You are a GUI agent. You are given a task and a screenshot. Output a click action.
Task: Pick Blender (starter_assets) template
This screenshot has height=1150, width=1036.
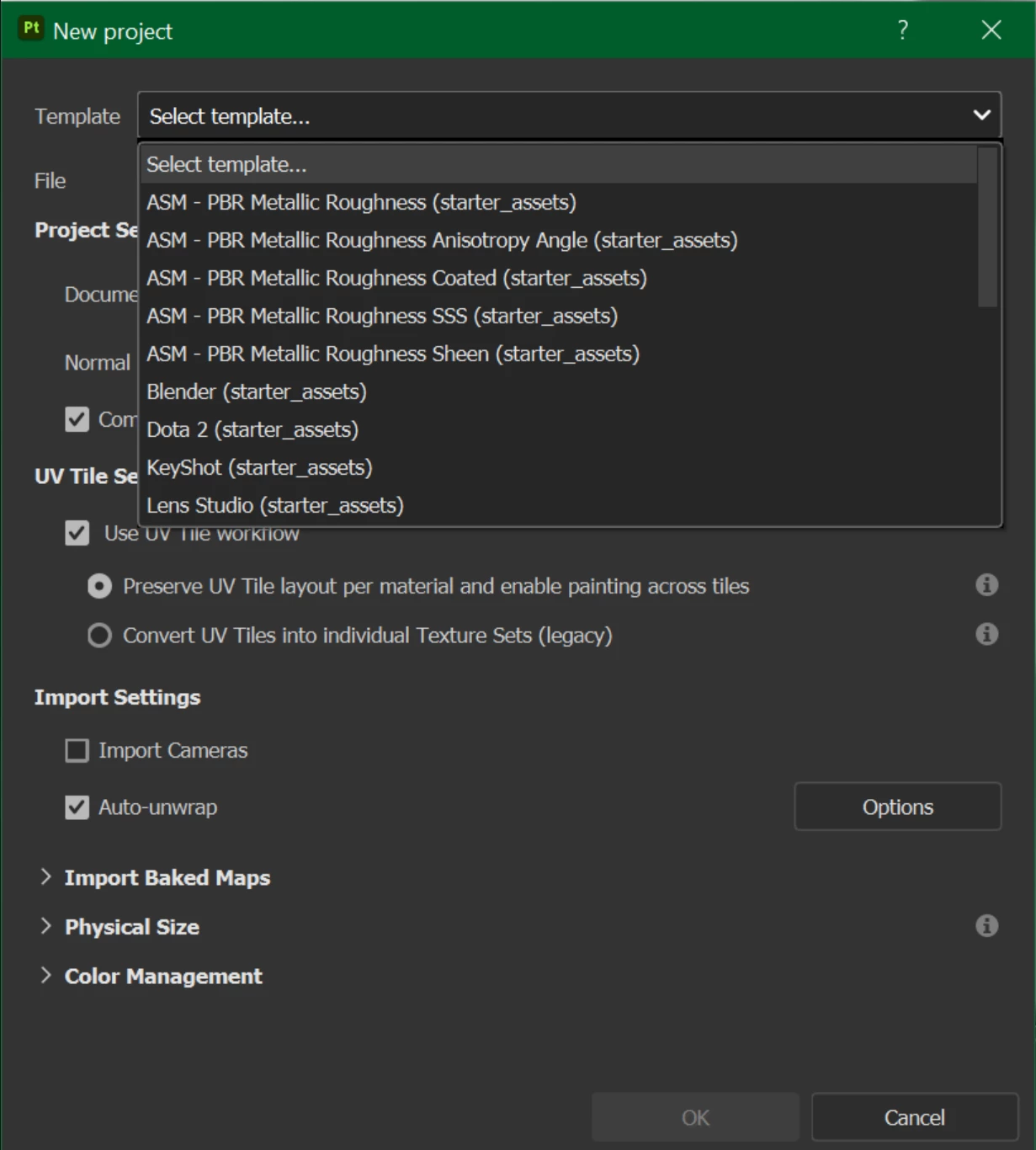click(x=558, y=391)
